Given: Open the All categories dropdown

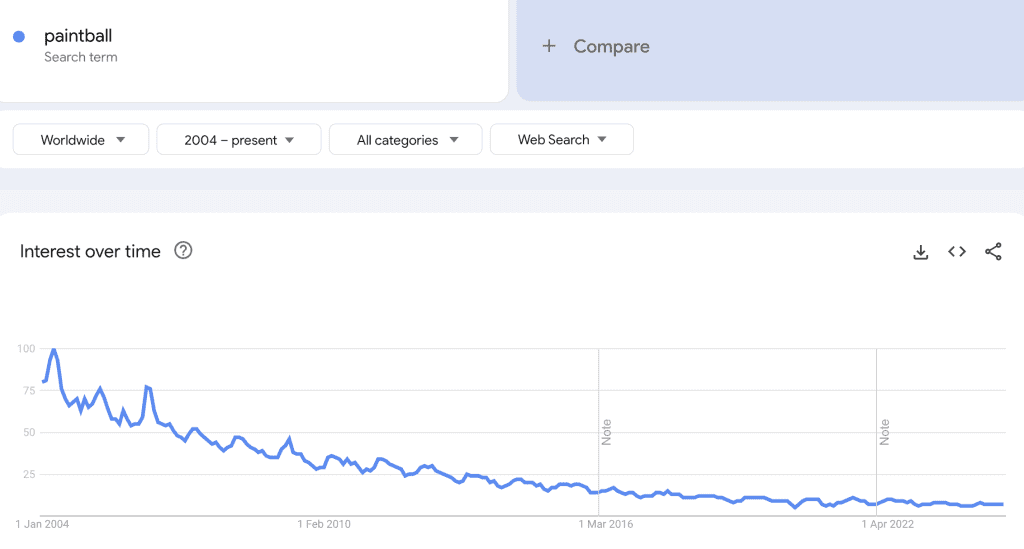Looking at the screenshot, I should 405,140.
